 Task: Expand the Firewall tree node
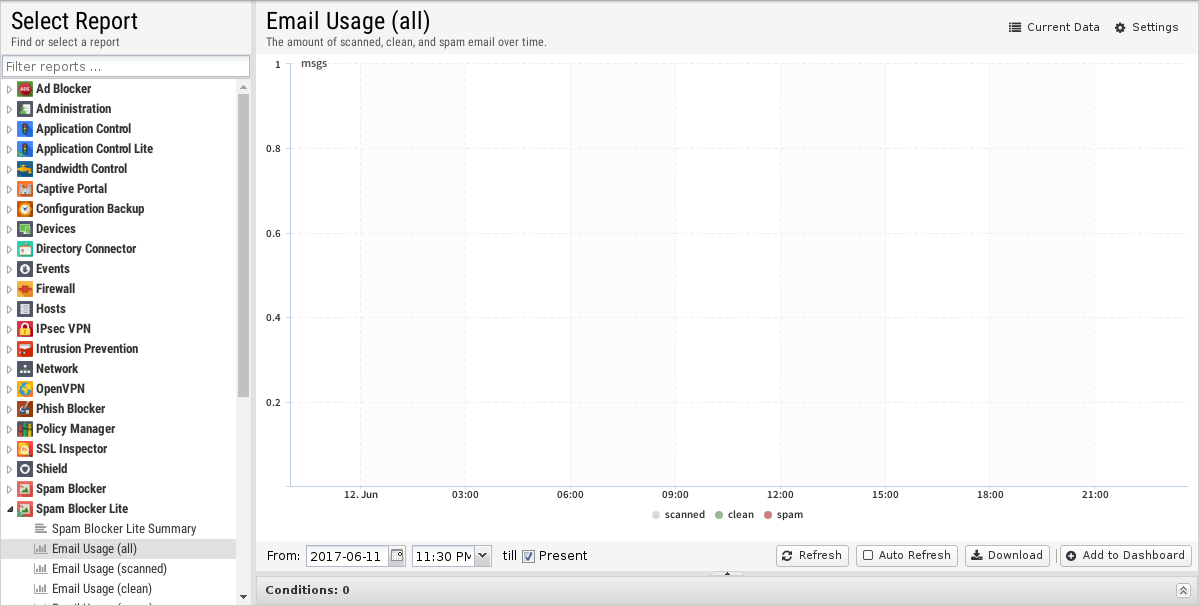(x=9, y=290)
